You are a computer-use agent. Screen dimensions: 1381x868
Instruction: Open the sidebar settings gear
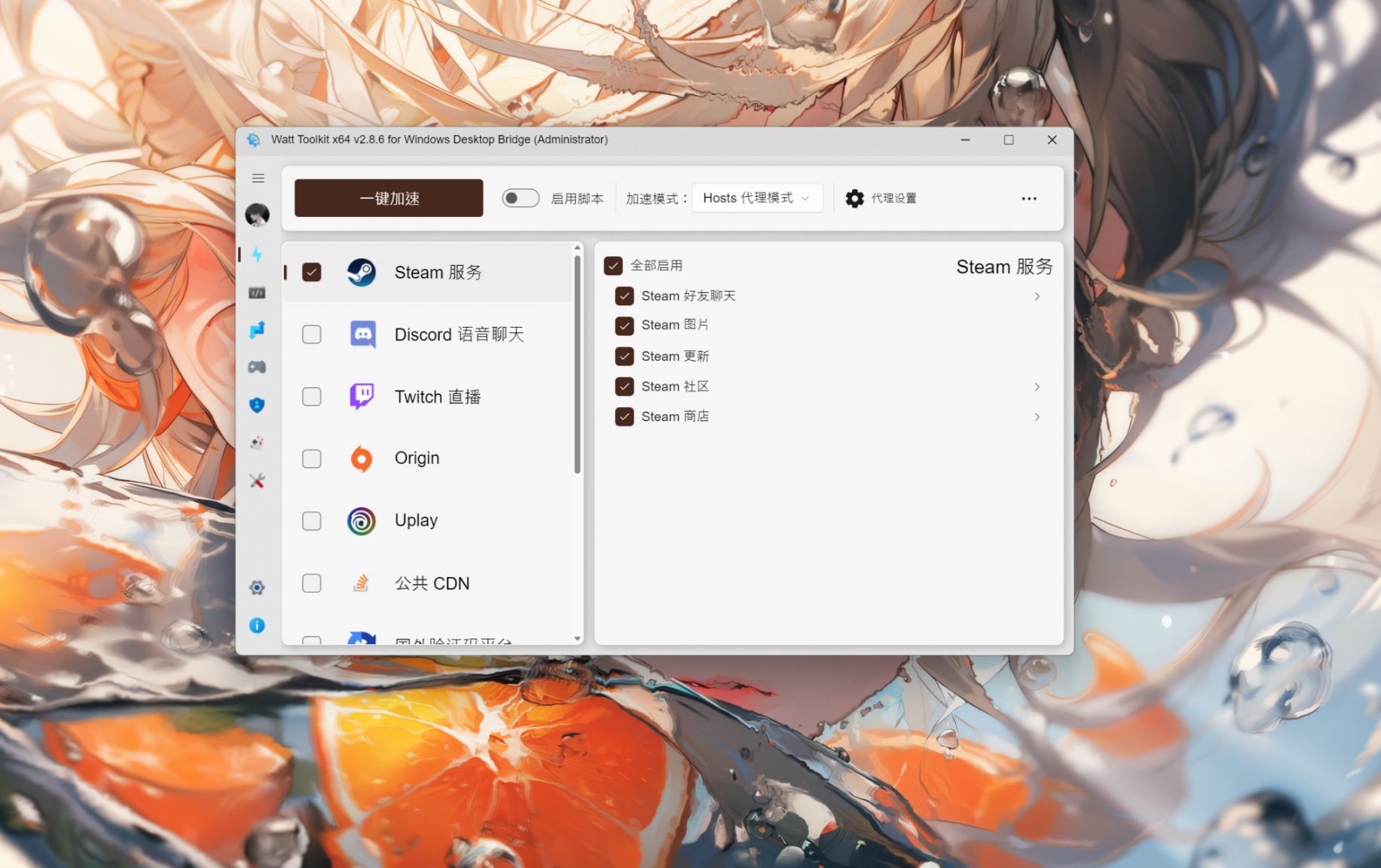[x=257, y=588]
